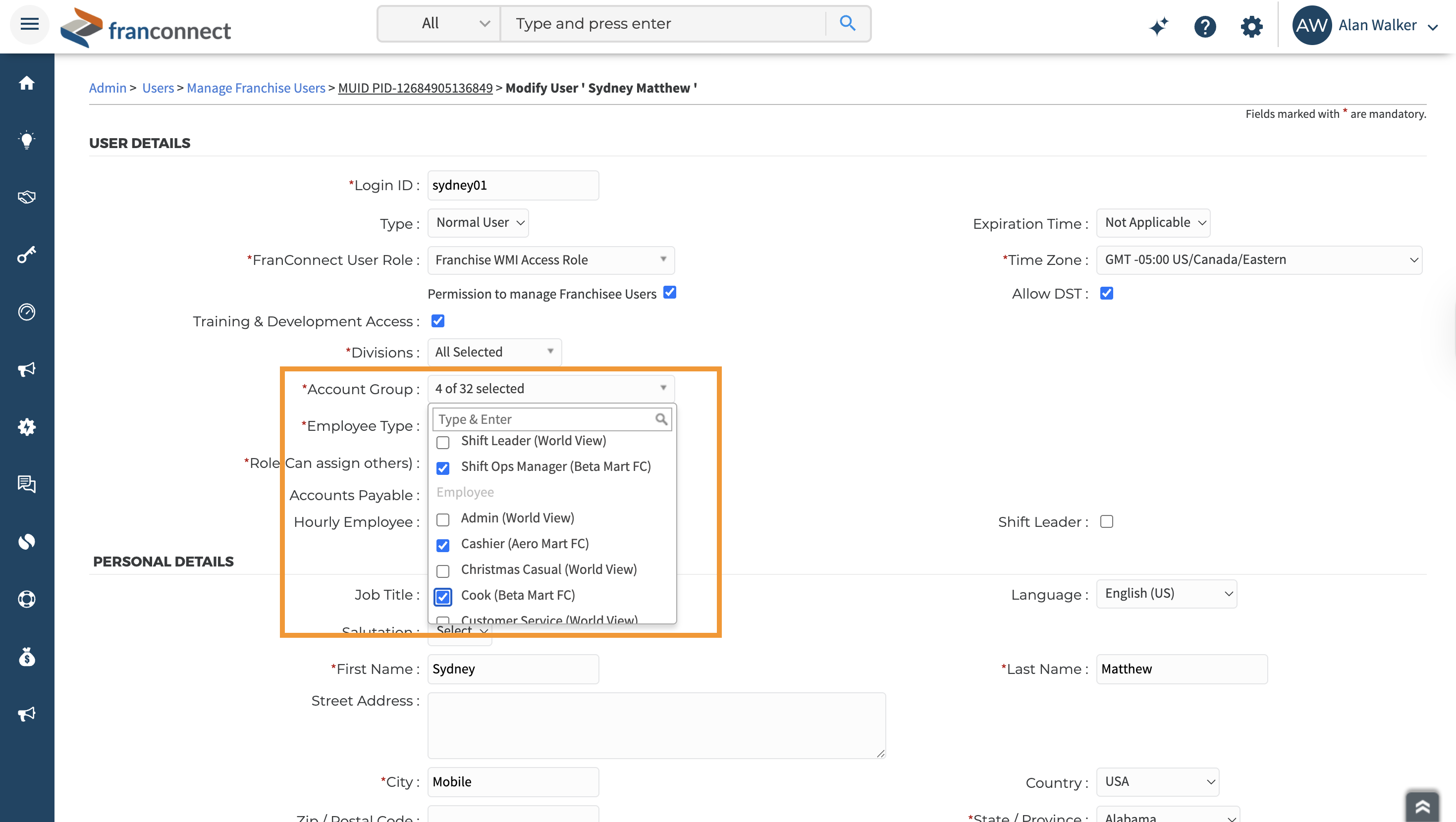Open the help question mark icon
The width and height of the screenshot is (1456, 822).
(x=1204, y=26)
